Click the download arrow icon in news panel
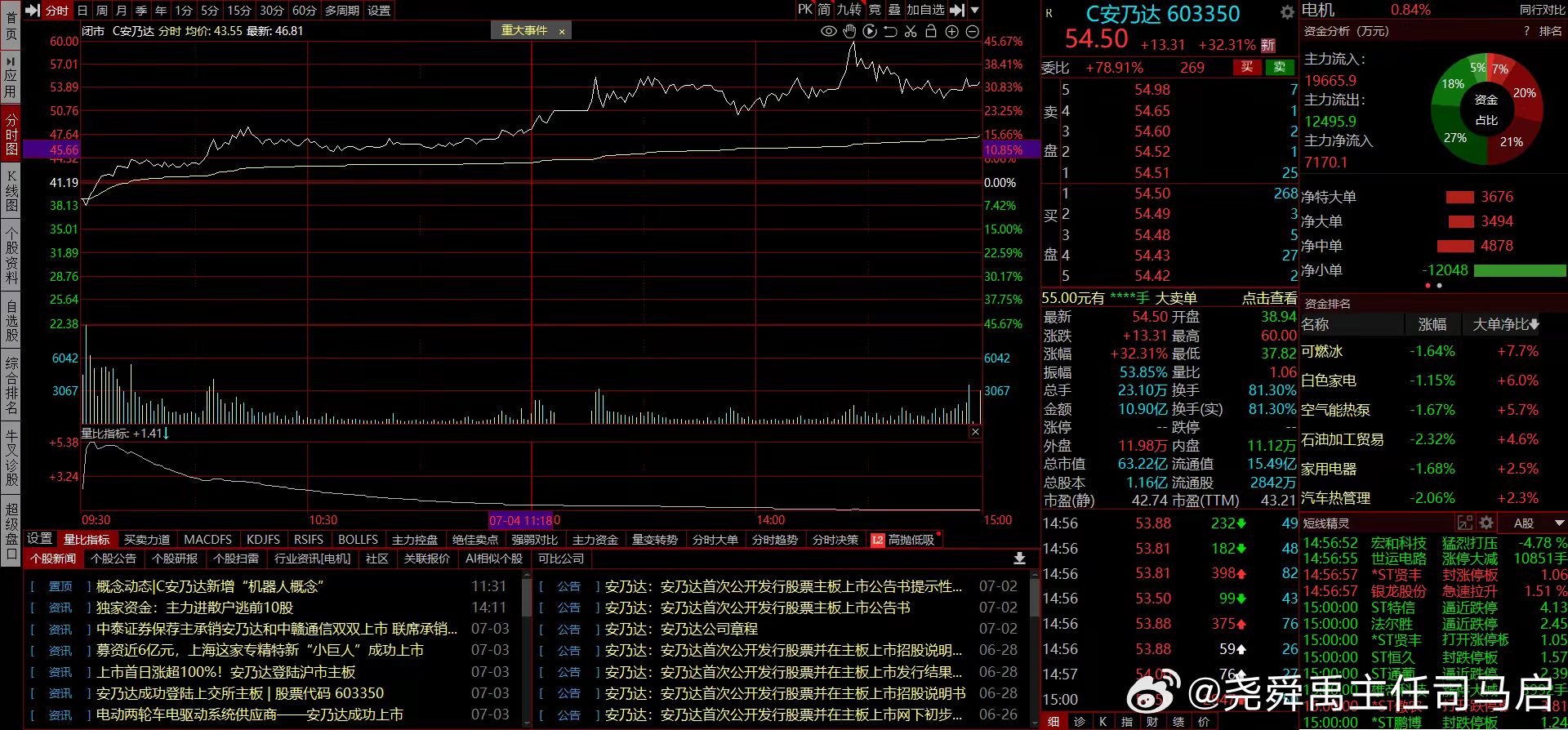Viewport: 1568px width, 730px height. (1019, 559)
